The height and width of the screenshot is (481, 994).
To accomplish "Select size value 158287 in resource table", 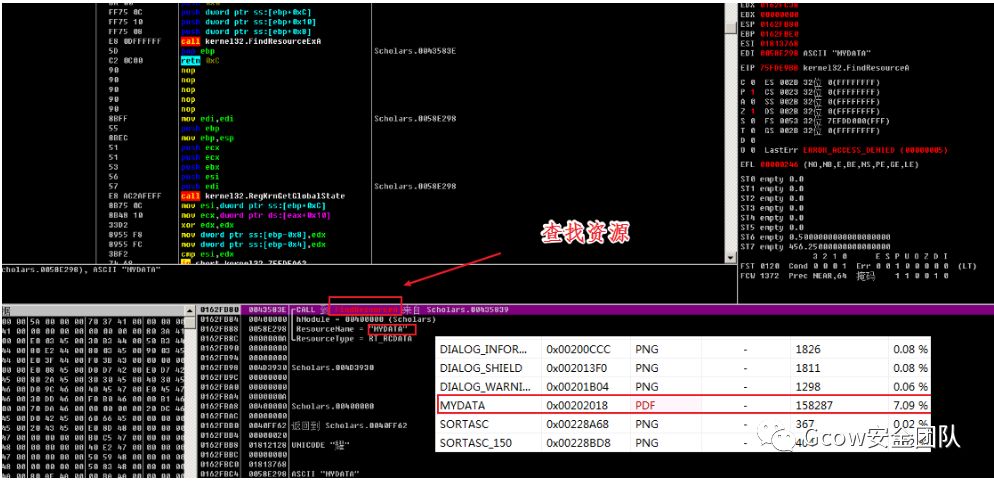I will (x=815, y=405).
